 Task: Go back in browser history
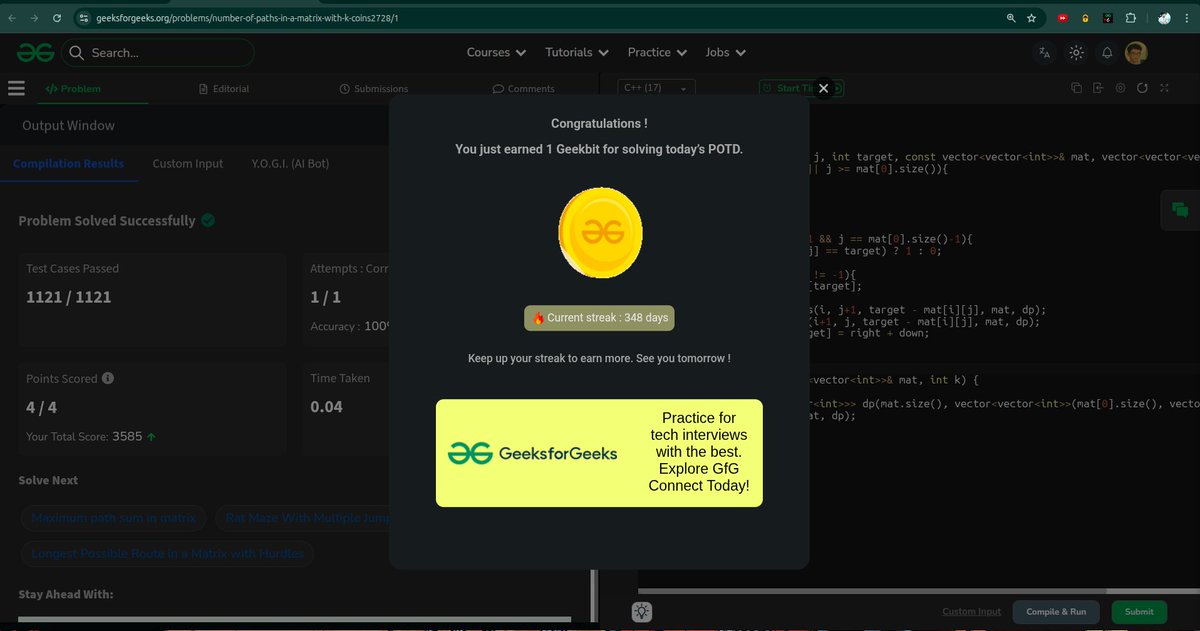(x=12, y=18)
